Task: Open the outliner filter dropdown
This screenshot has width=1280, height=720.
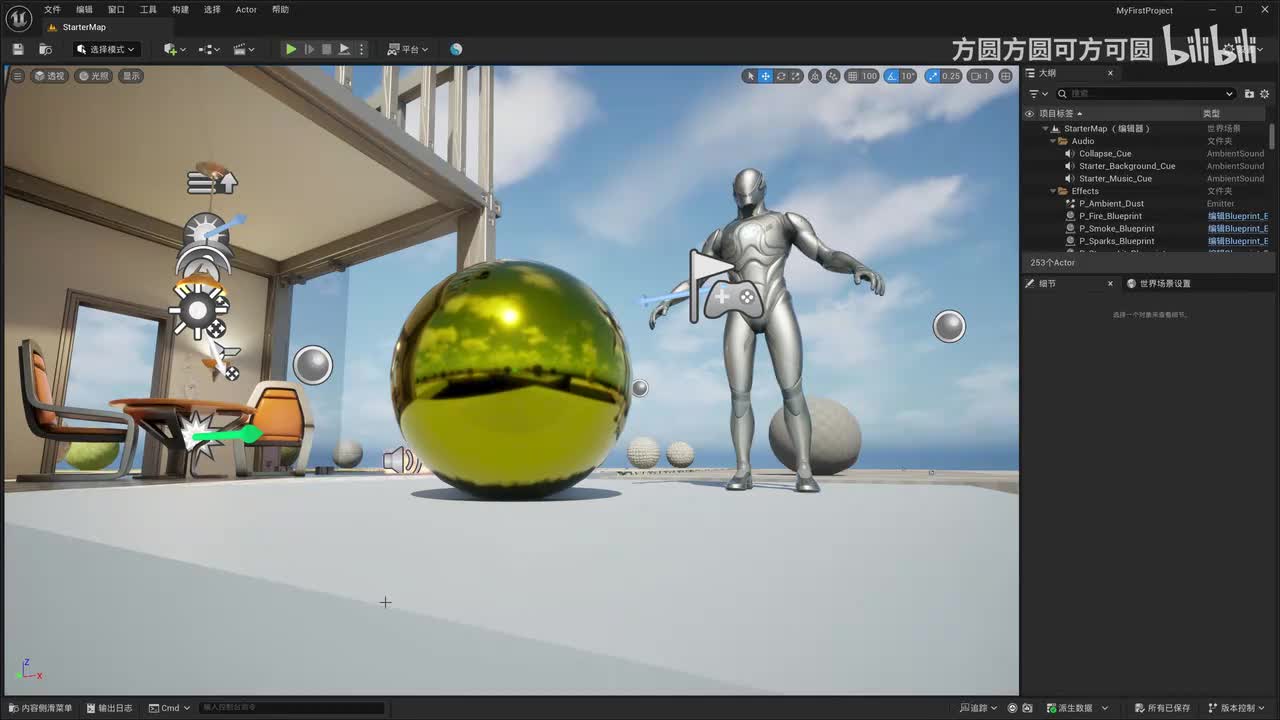Action: click(x=1038, y=94)
